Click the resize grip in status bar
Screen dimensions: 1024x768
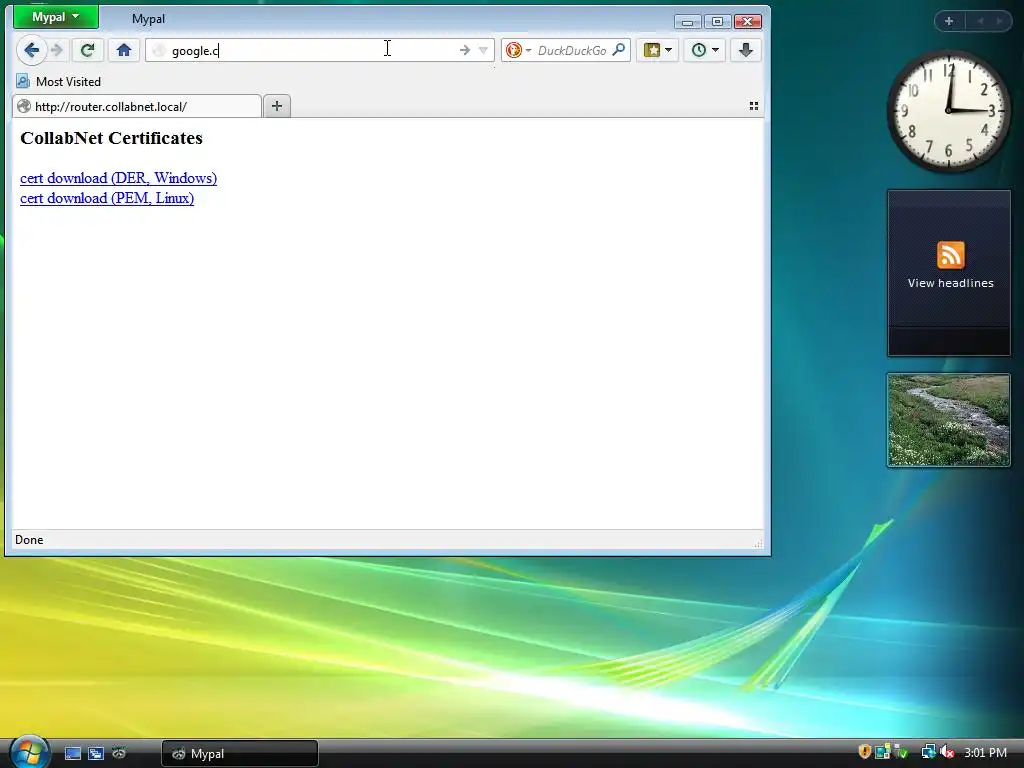(758, 542)
